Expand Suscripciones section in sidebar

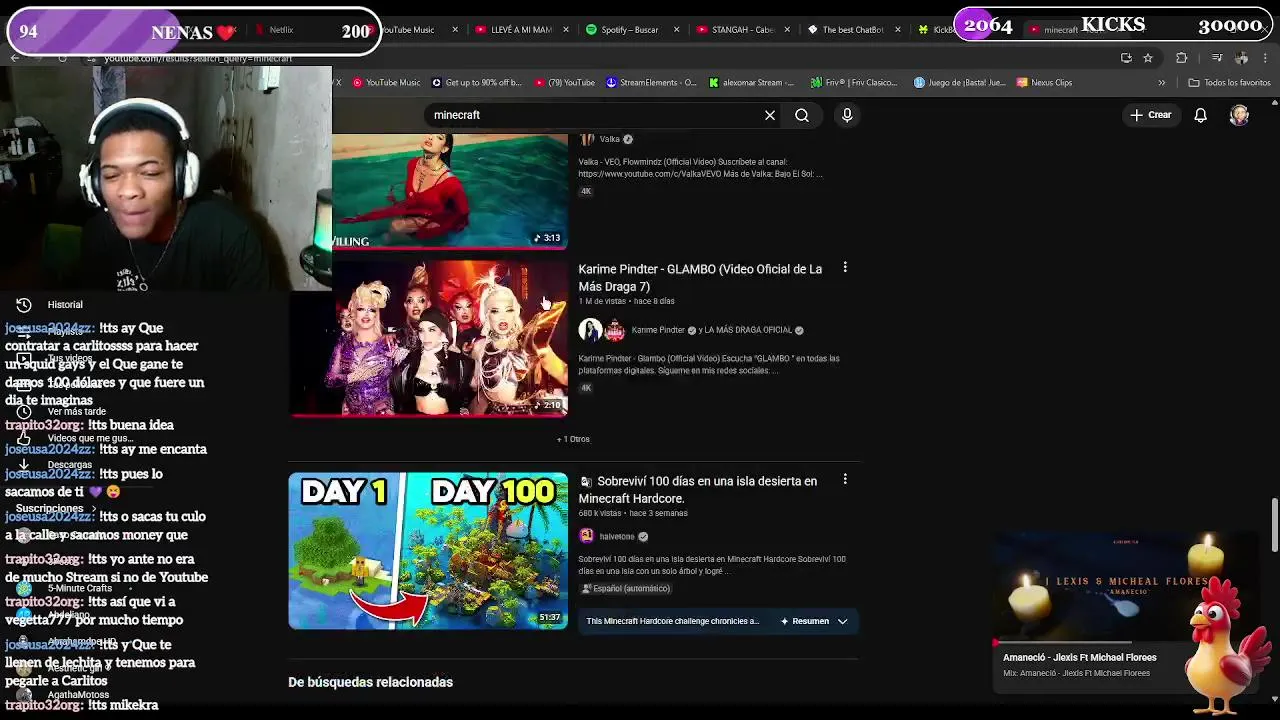pyautogui.click(x=56, y=508)
